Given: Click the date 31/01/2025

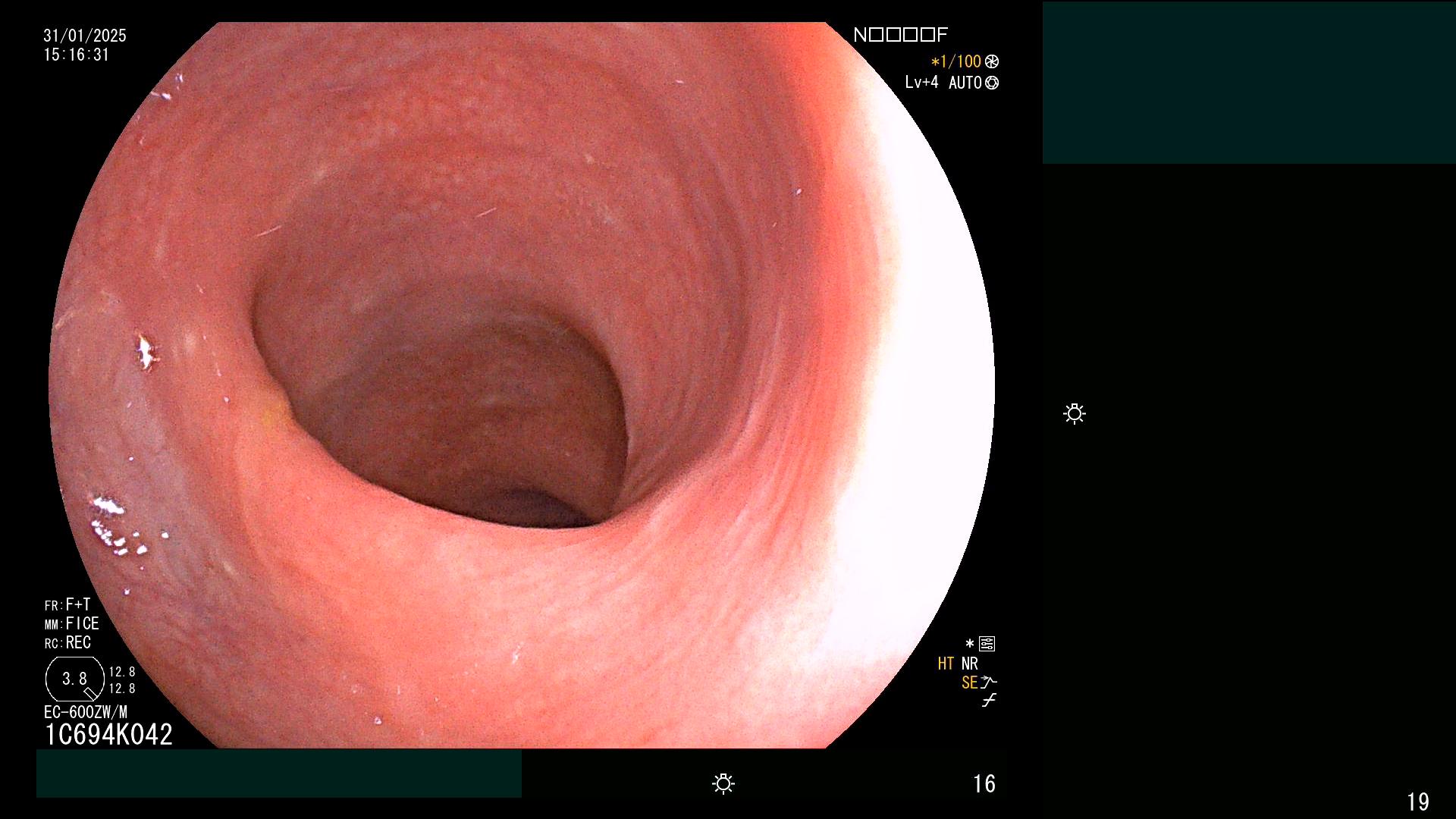Looking at the screenshot, I should [85, 36].
